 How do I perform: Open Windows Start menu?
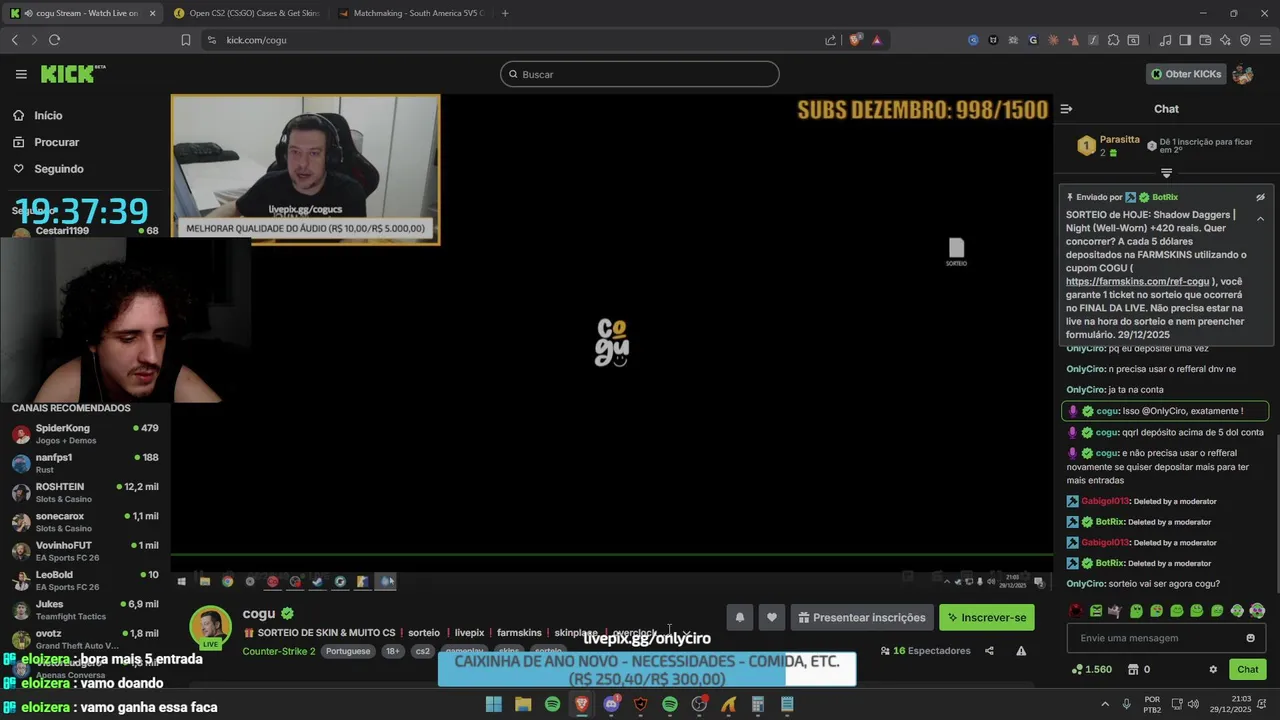coord(493,704)
